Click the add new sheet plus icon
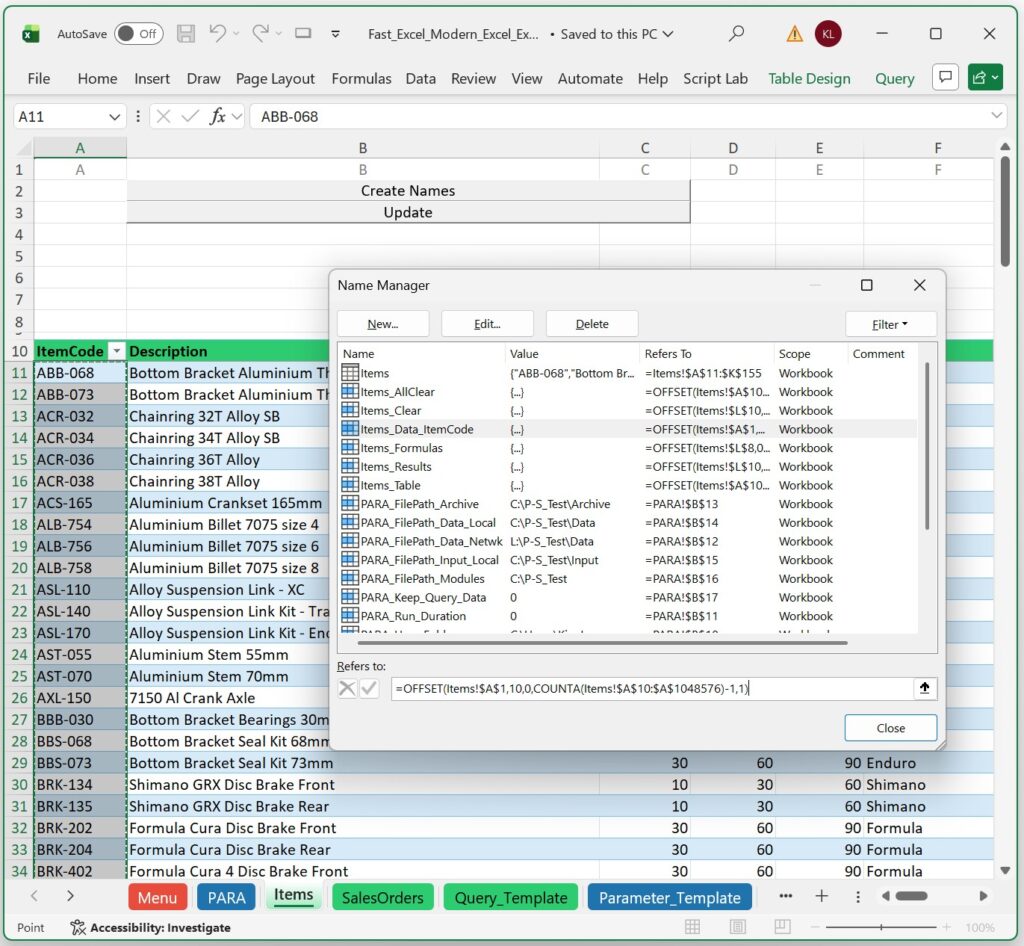 (819, 897)
